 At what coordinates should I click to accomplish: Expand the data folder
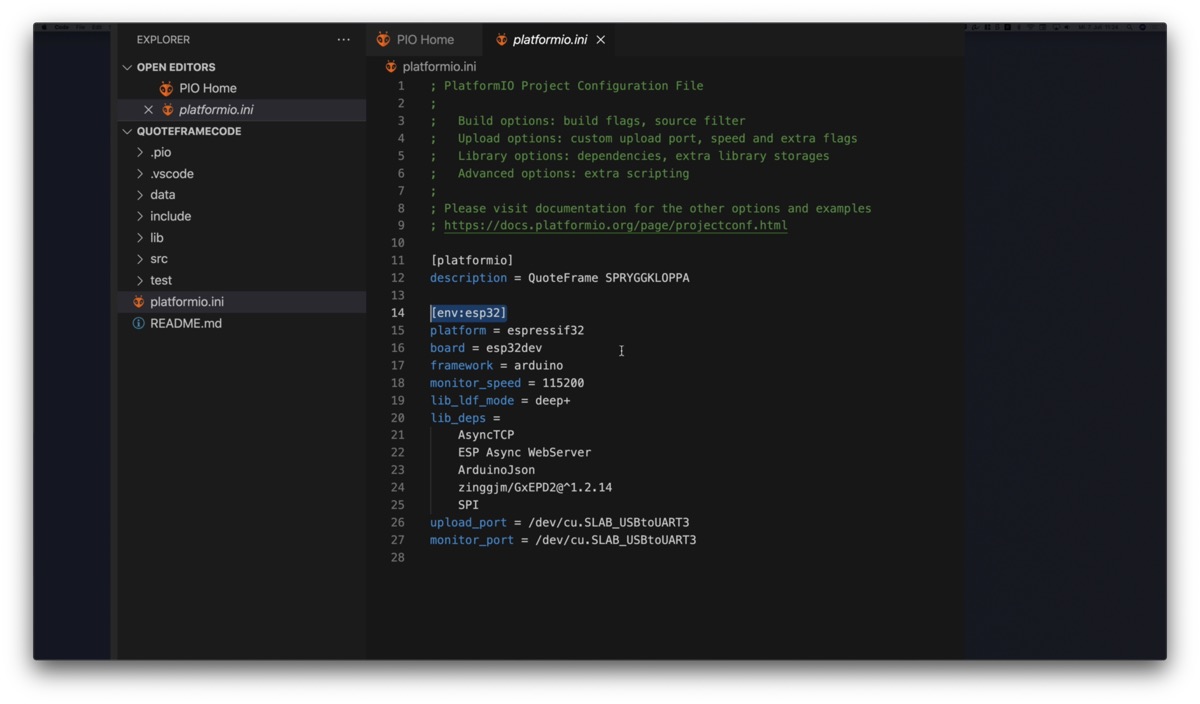140,195
